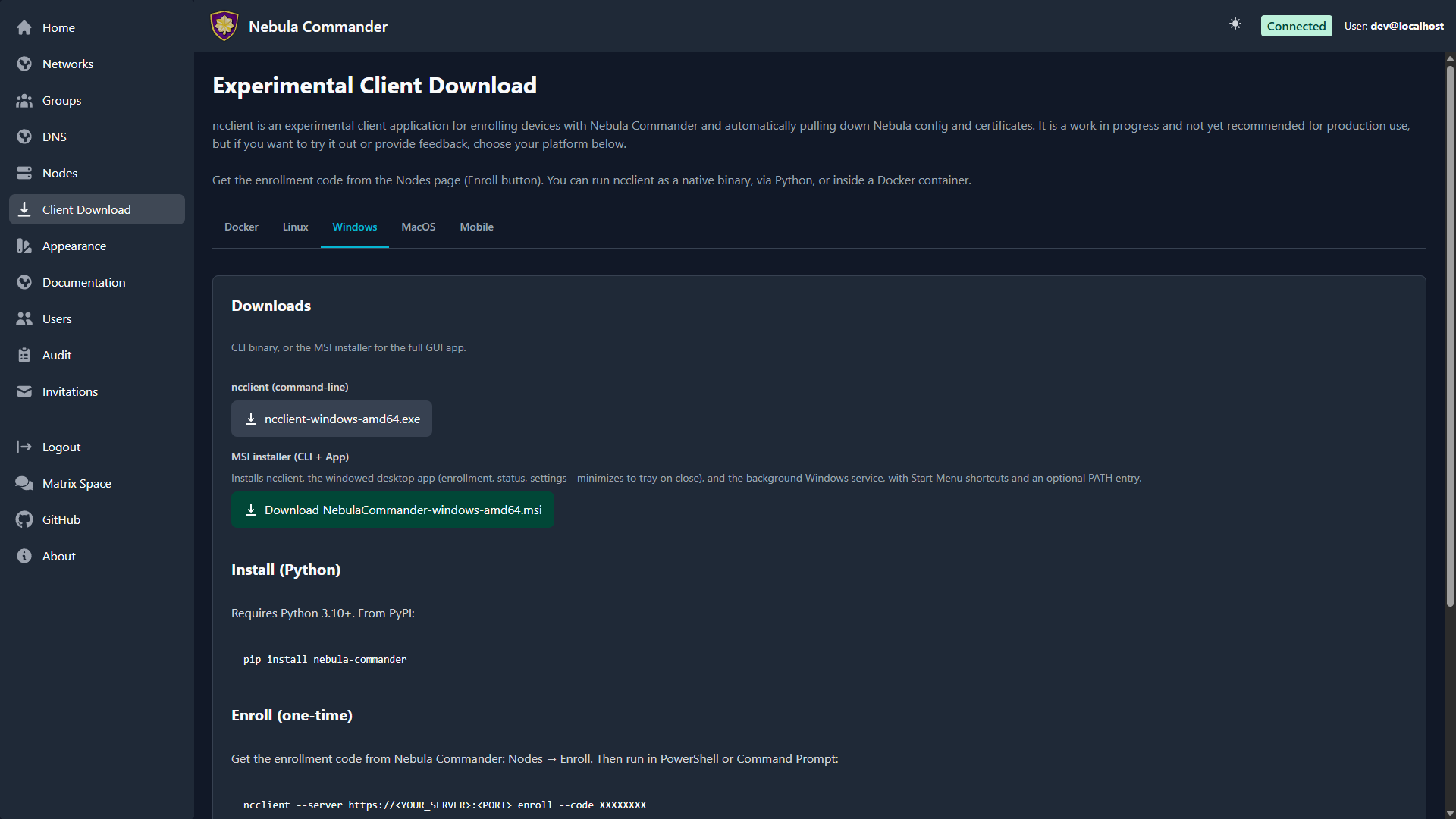Click the Nodes server icon
Screen dimensions: 1456x819
tap(24, 173)
